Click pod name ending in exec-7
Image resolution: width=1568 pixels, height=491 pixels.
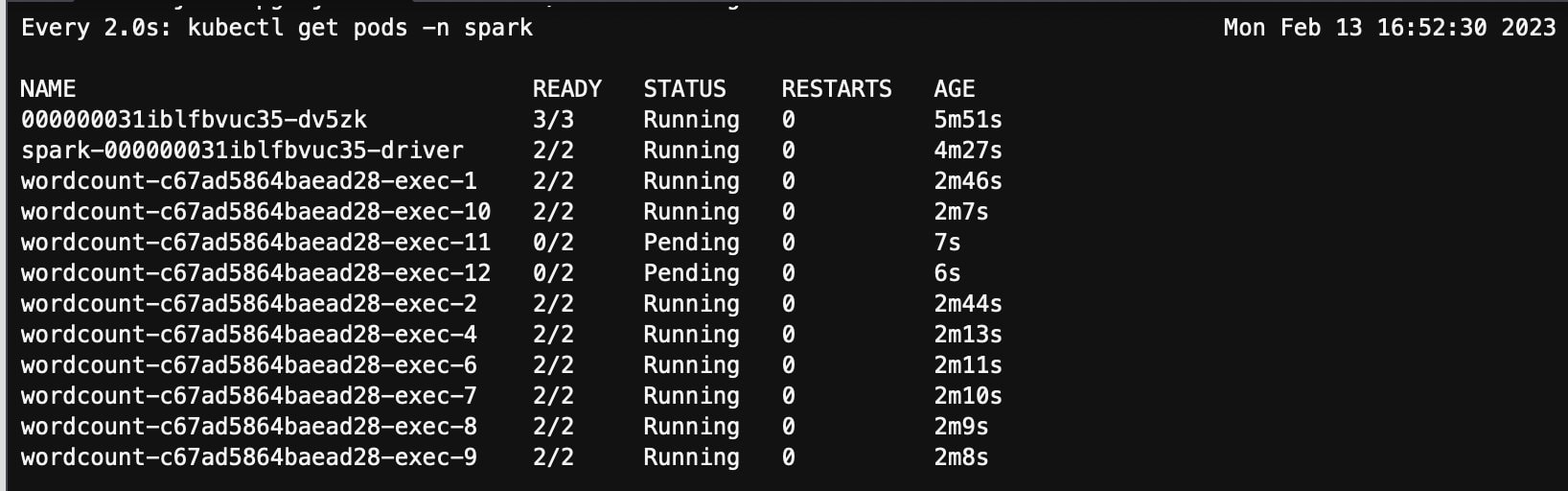click(249, 396)
